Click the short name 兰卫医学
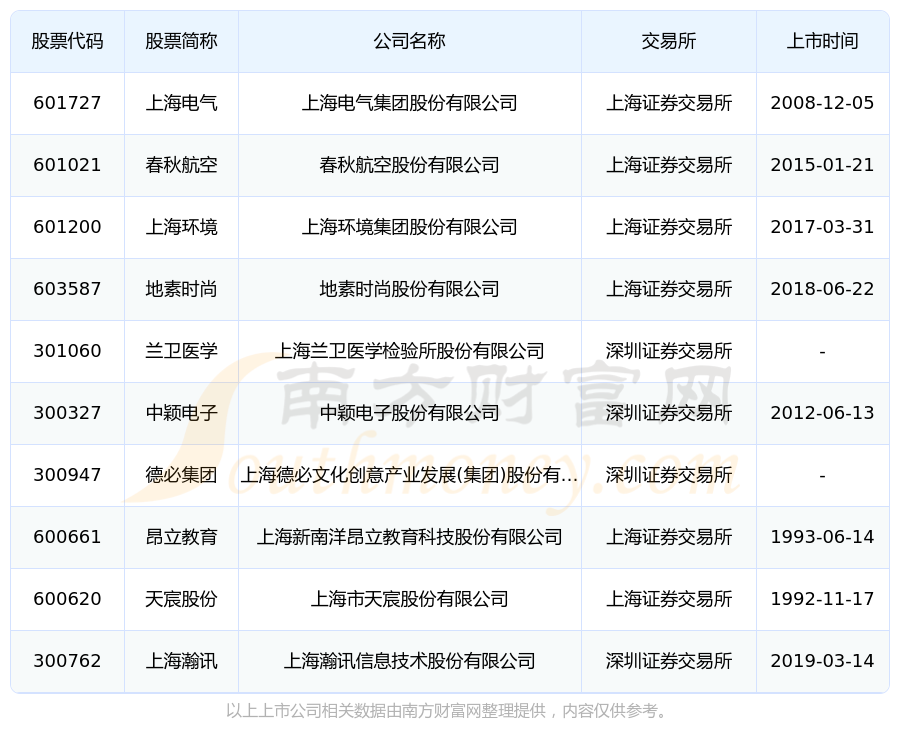This screenshot has width=900, height=738. click(181, 351)
